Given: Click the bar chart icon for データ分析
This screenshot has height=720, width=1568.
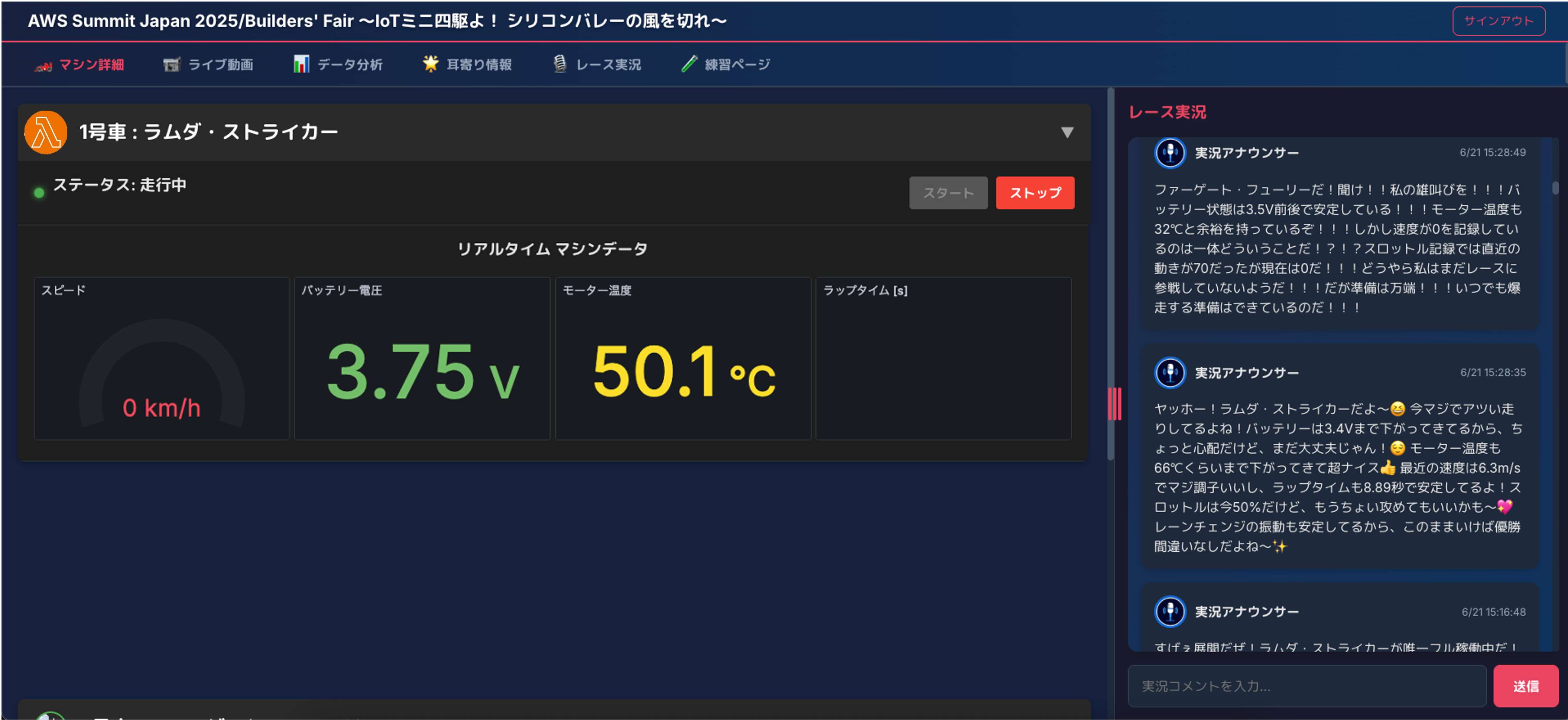Looking at the screenshot, I should click(301, 64).
